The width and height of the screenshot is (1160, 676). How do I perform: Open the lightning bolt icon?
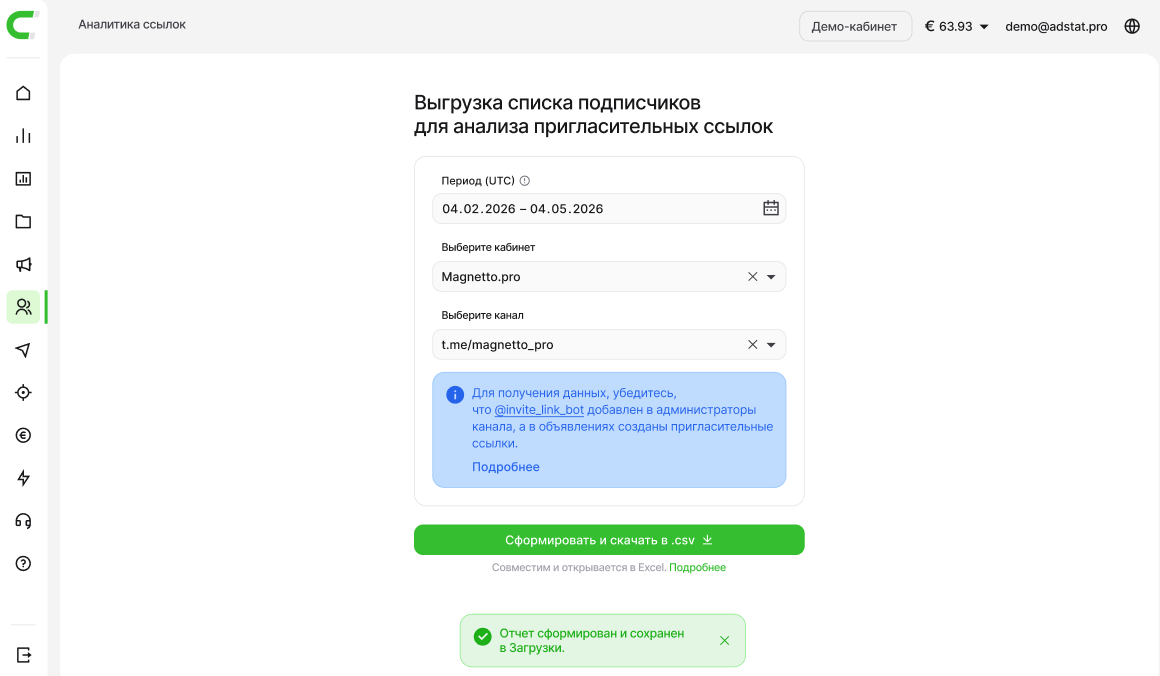click(x=23, y=478)
